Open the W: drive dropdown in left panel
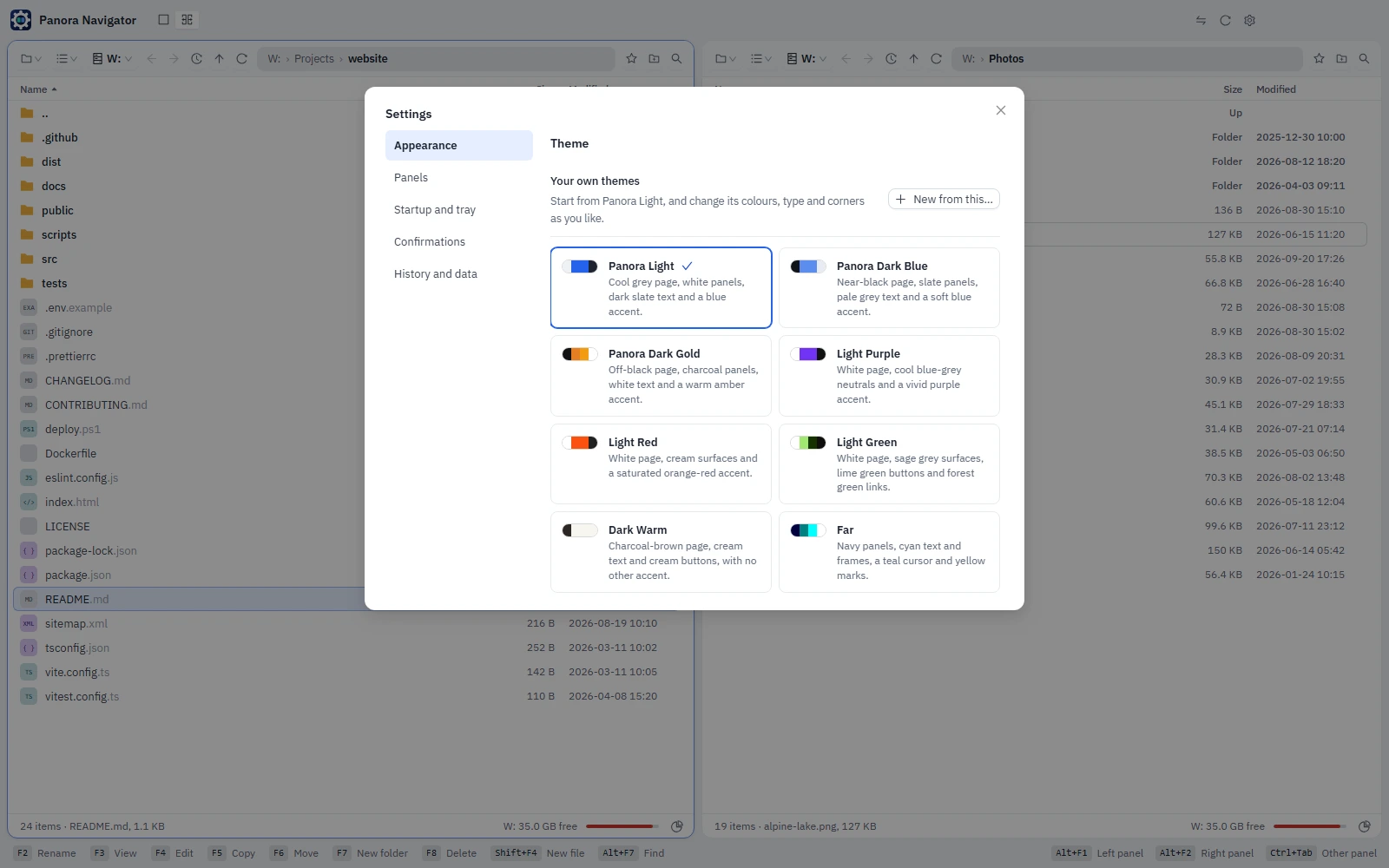Viewport: 1389px width, 868px height. point(112,59)
